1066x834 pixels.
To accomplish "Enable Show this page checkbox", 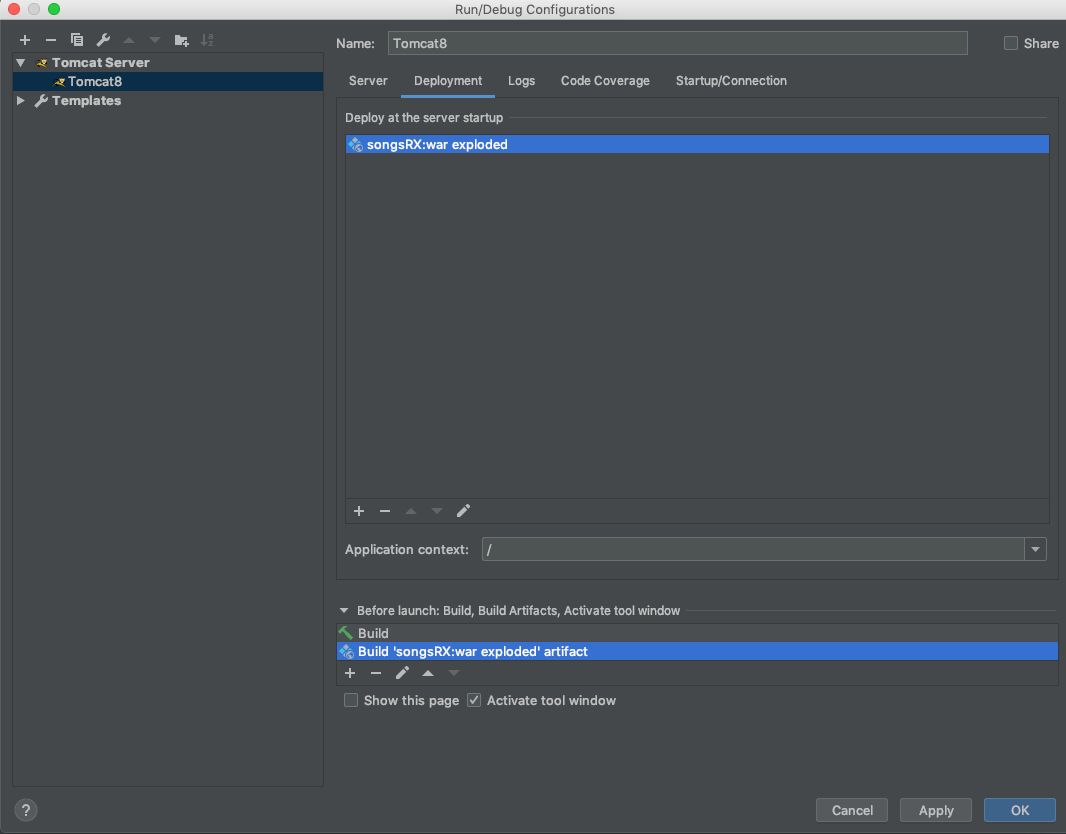I will pos(351,700).
